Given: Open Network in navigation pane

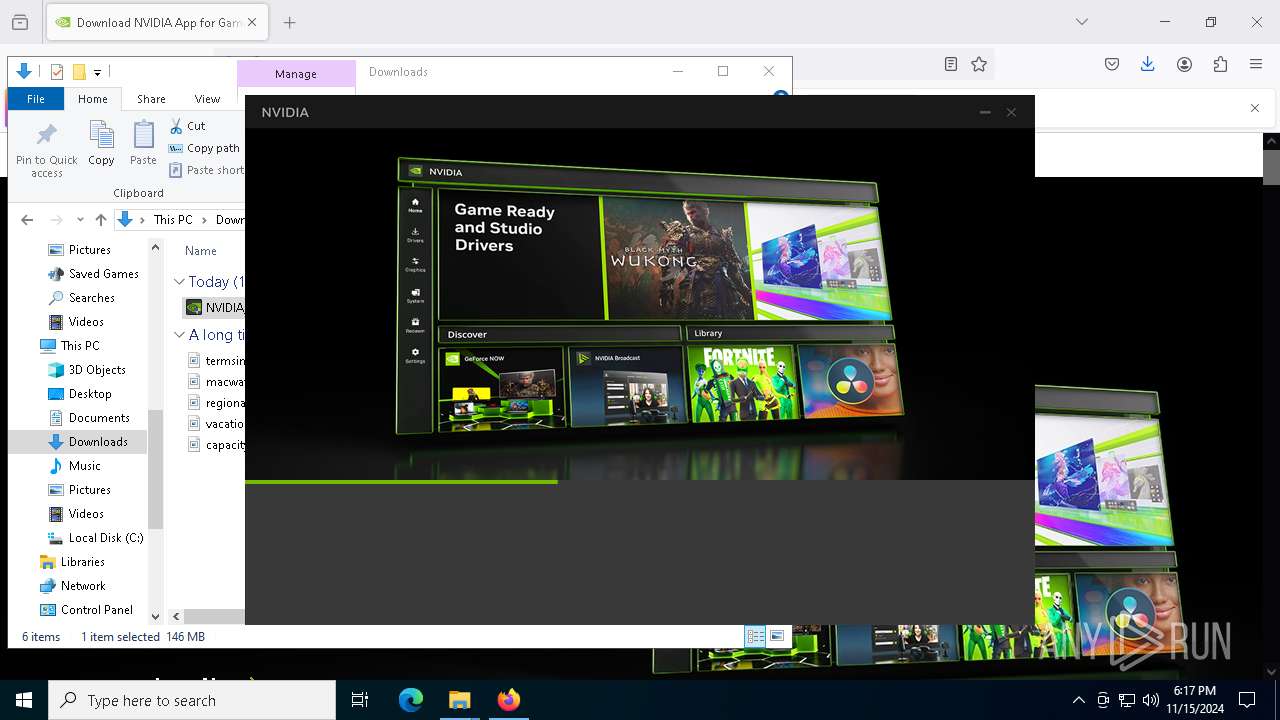Looking at the screenshot, I should 72,586.
